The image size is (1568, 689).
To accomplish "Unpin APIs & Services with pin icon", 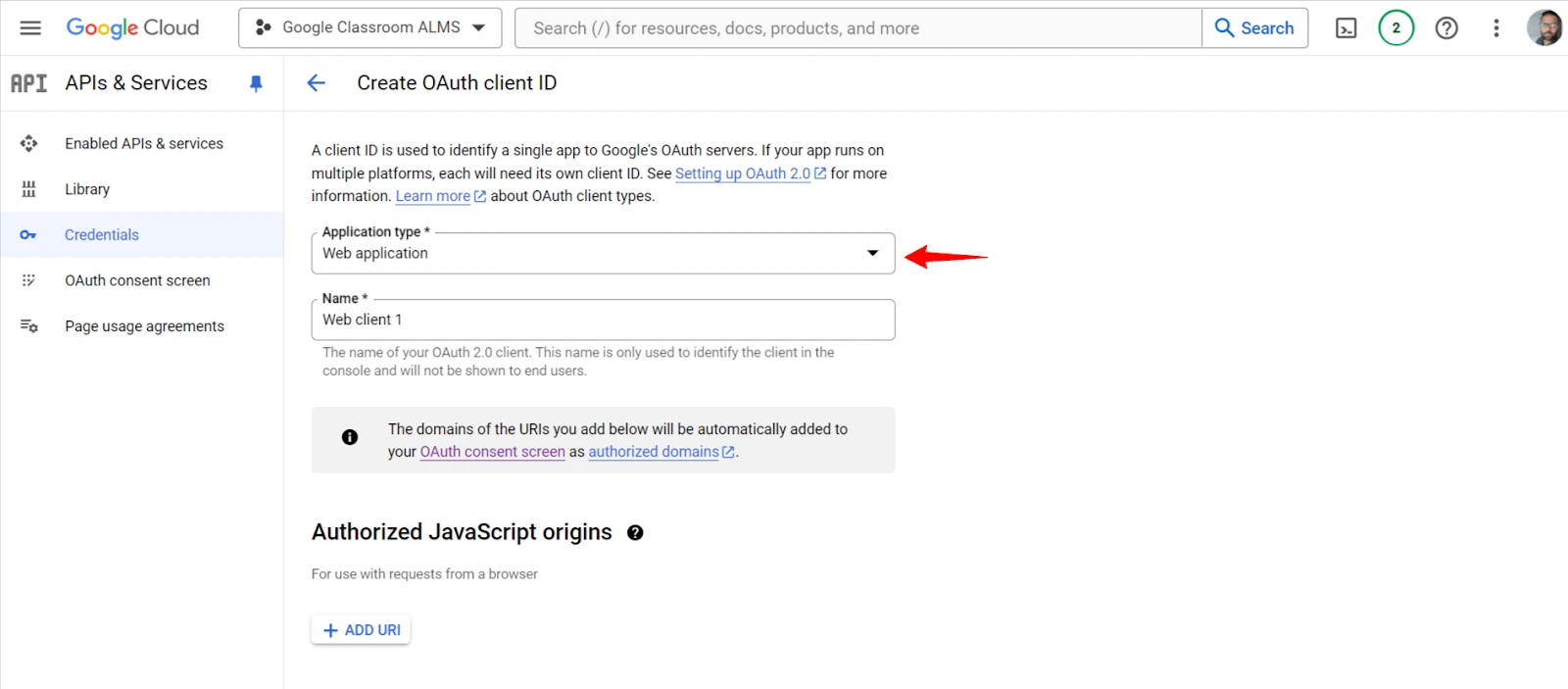I will point(256,83).
